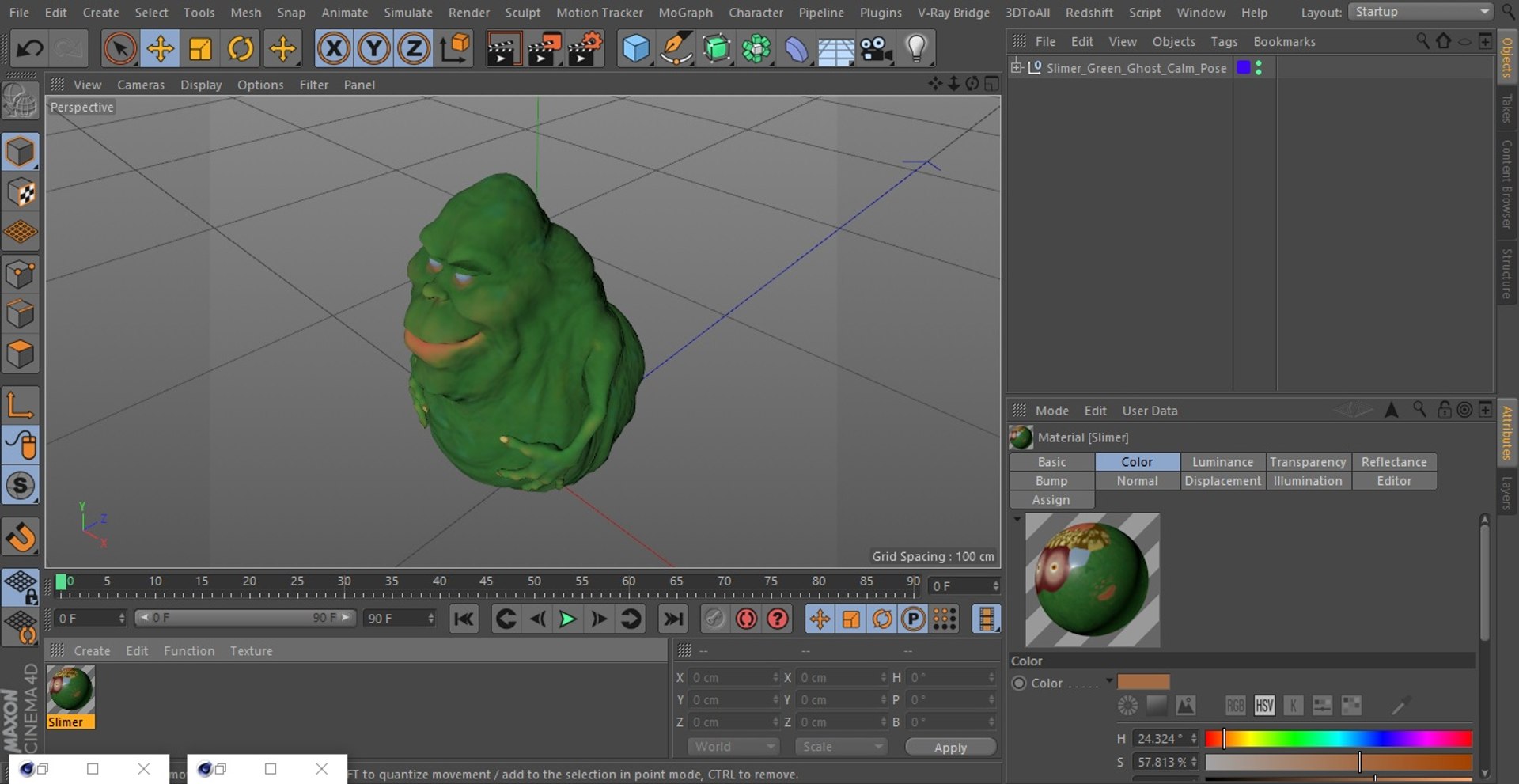This screenshot has height=784, width=1519.
Task: Open the Material Manager Texture menu
Action: pyautogui.click(x=251, y=651)
